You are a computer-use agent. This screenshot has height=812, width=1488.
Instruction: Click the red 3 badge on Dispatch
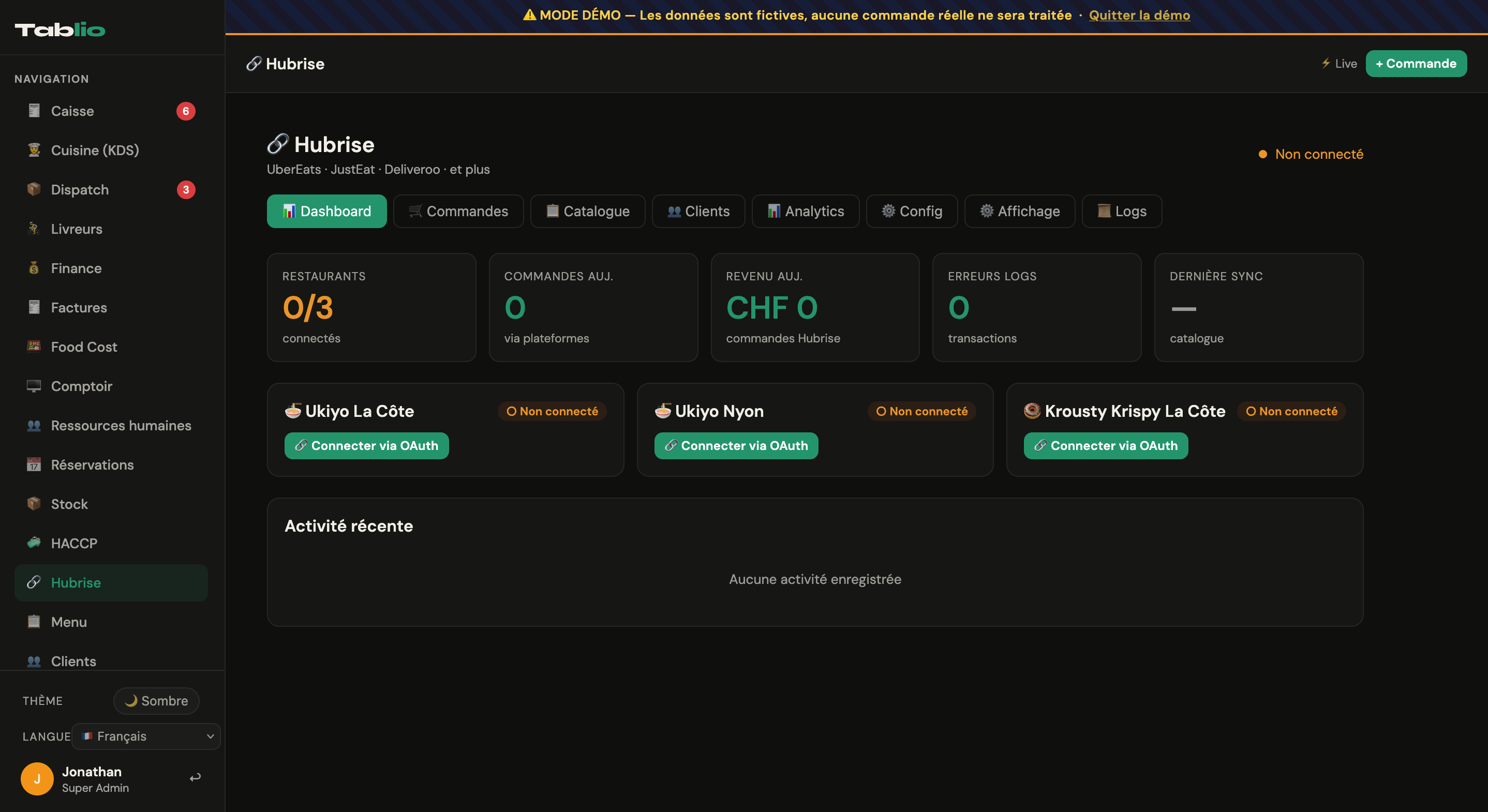click(x=186, y=189)
